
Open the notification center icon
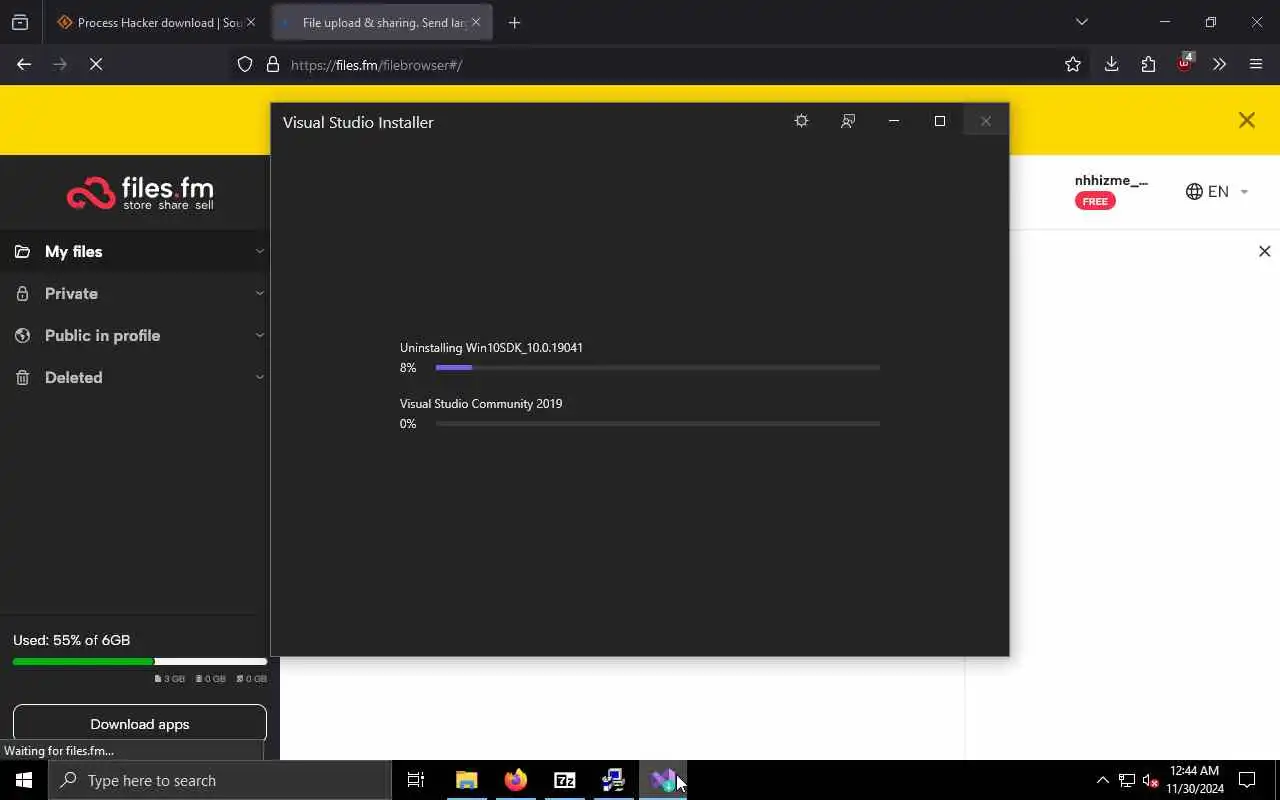1247,780
